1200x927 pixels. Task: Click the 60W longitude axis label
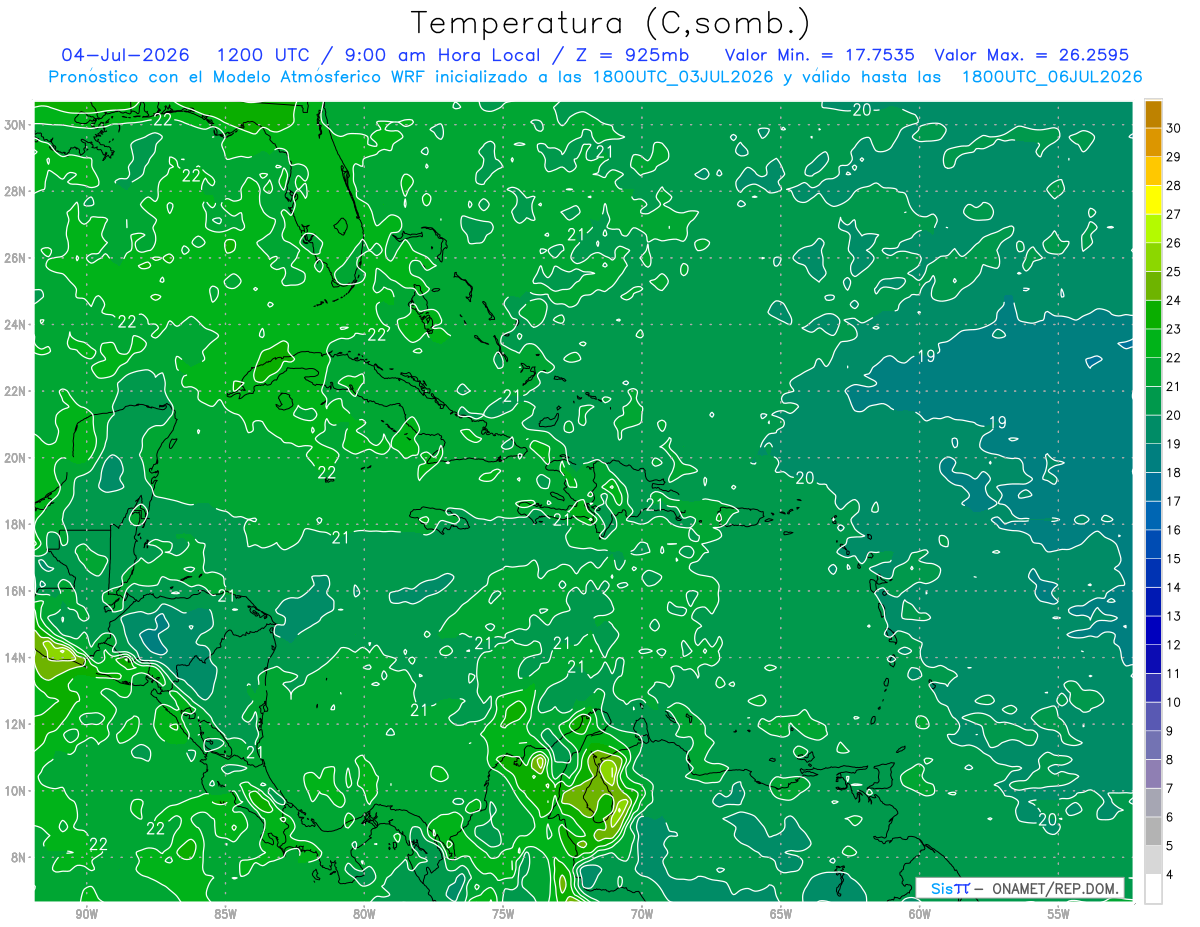[920, 914]
